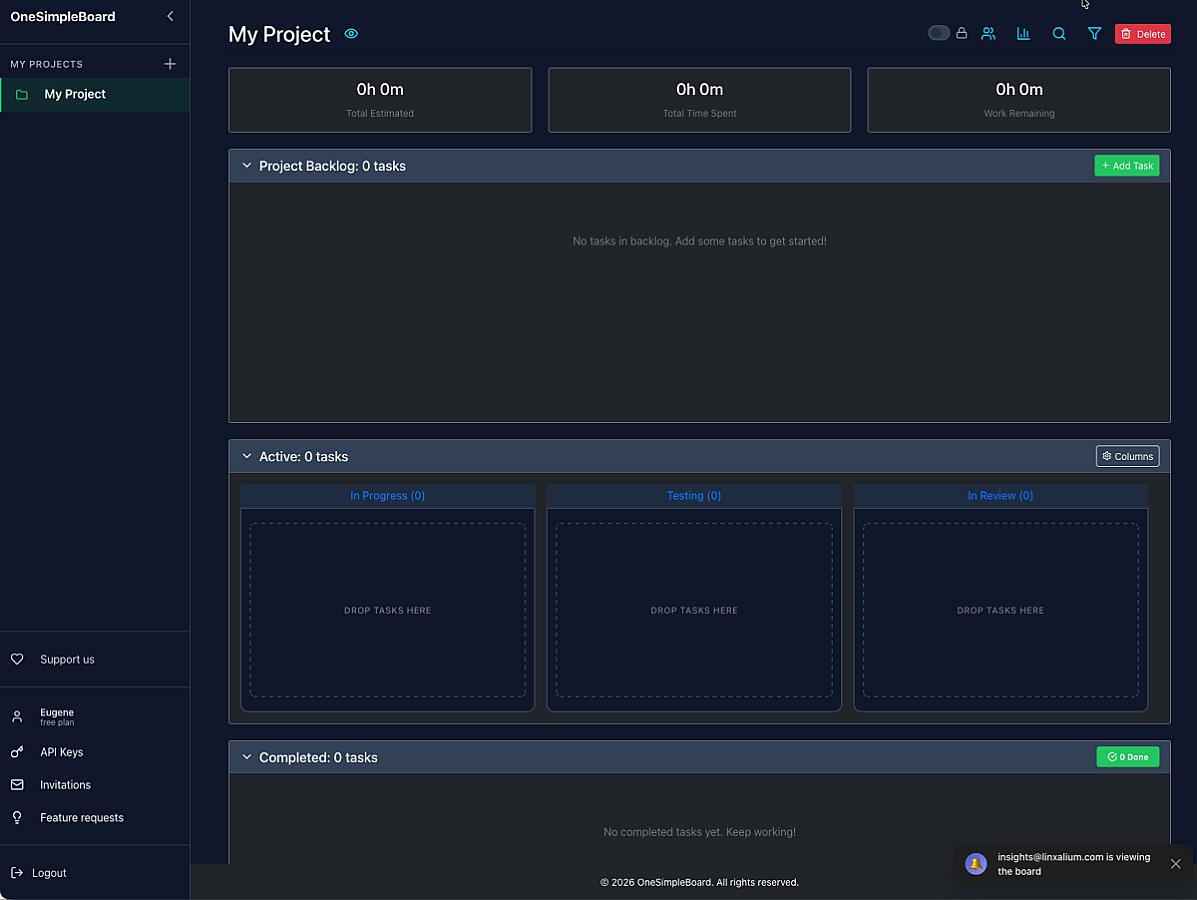Click the In Review drop zone
The image size is (1197, 900).
pos(1001,610)
